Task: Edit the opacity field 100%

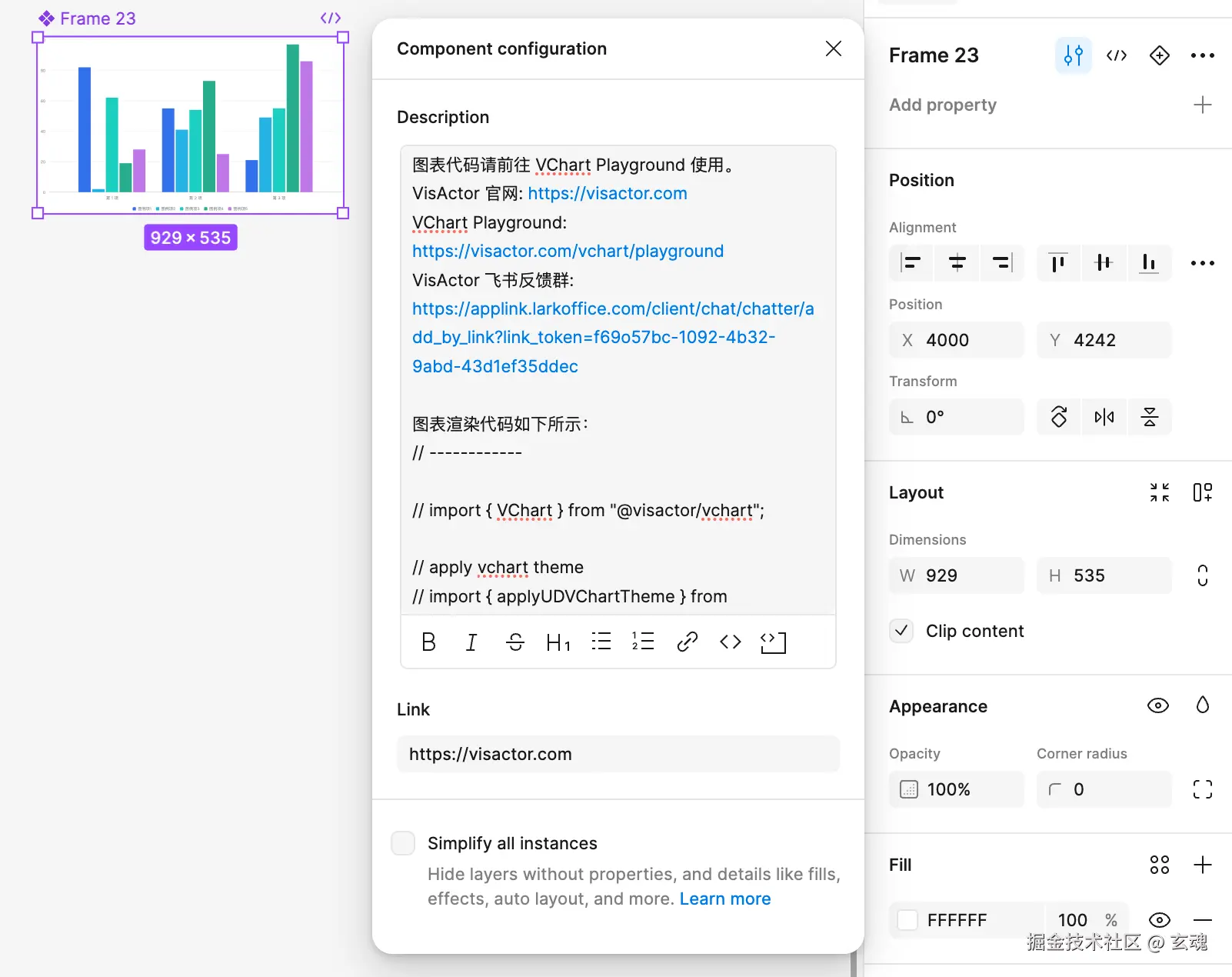Action: pos(957,789)
